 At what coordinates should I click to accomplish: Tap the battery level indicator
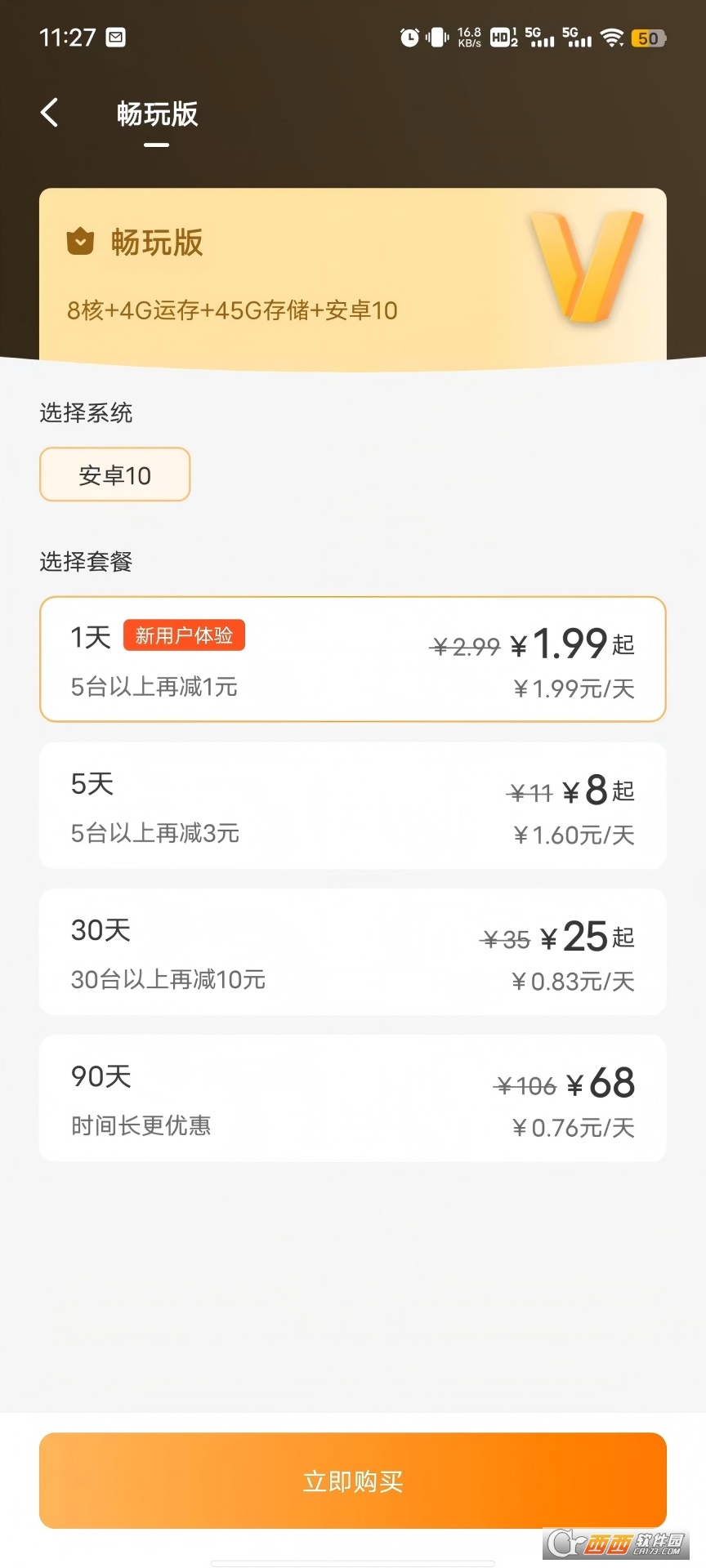(x=649, y=38)
